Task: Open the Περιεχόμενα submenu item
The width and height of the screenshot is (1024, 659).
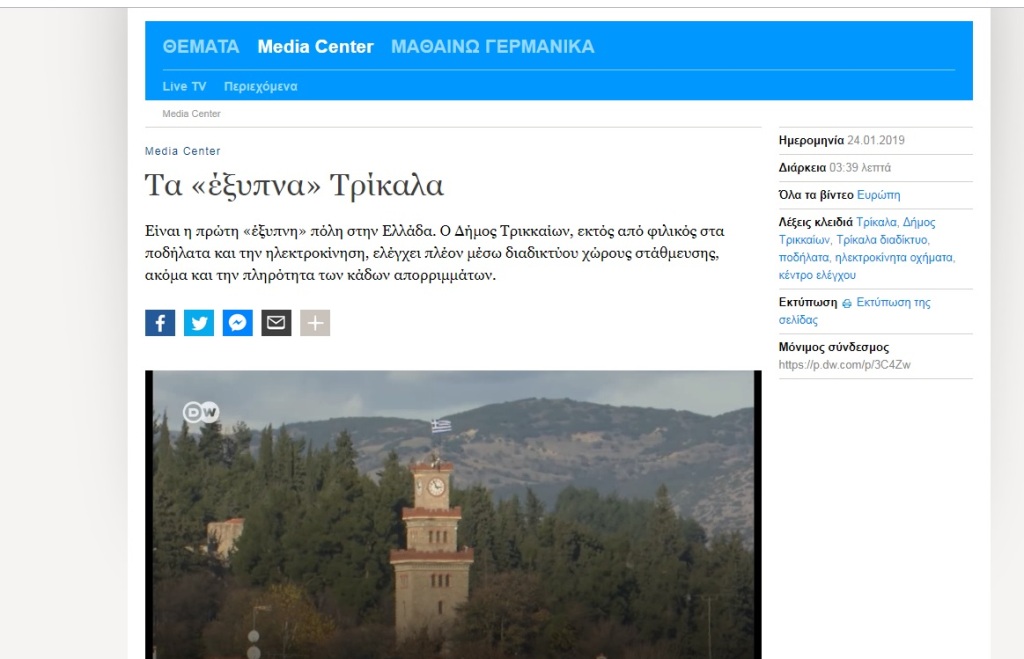Action: (261, 86)
